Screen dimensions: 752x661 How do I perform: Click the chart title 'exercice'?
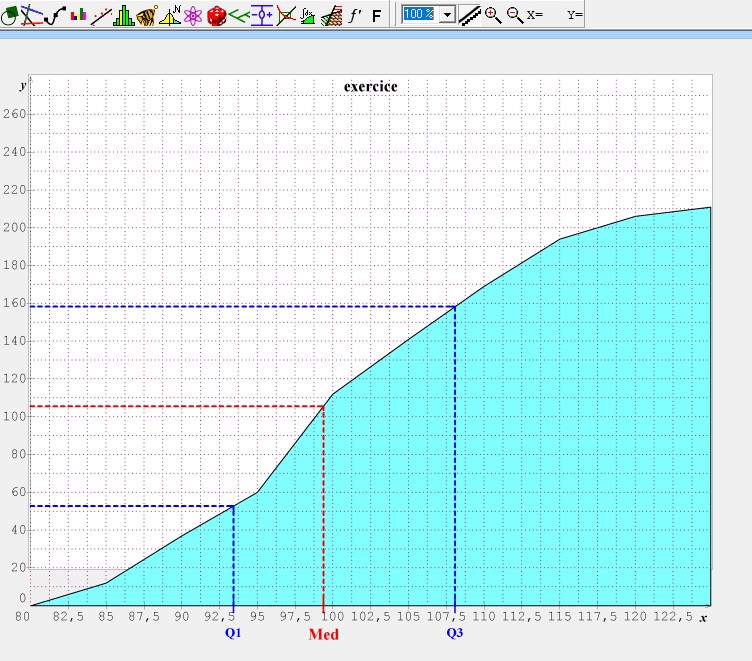pyautogui.click(x=371, y=86)
